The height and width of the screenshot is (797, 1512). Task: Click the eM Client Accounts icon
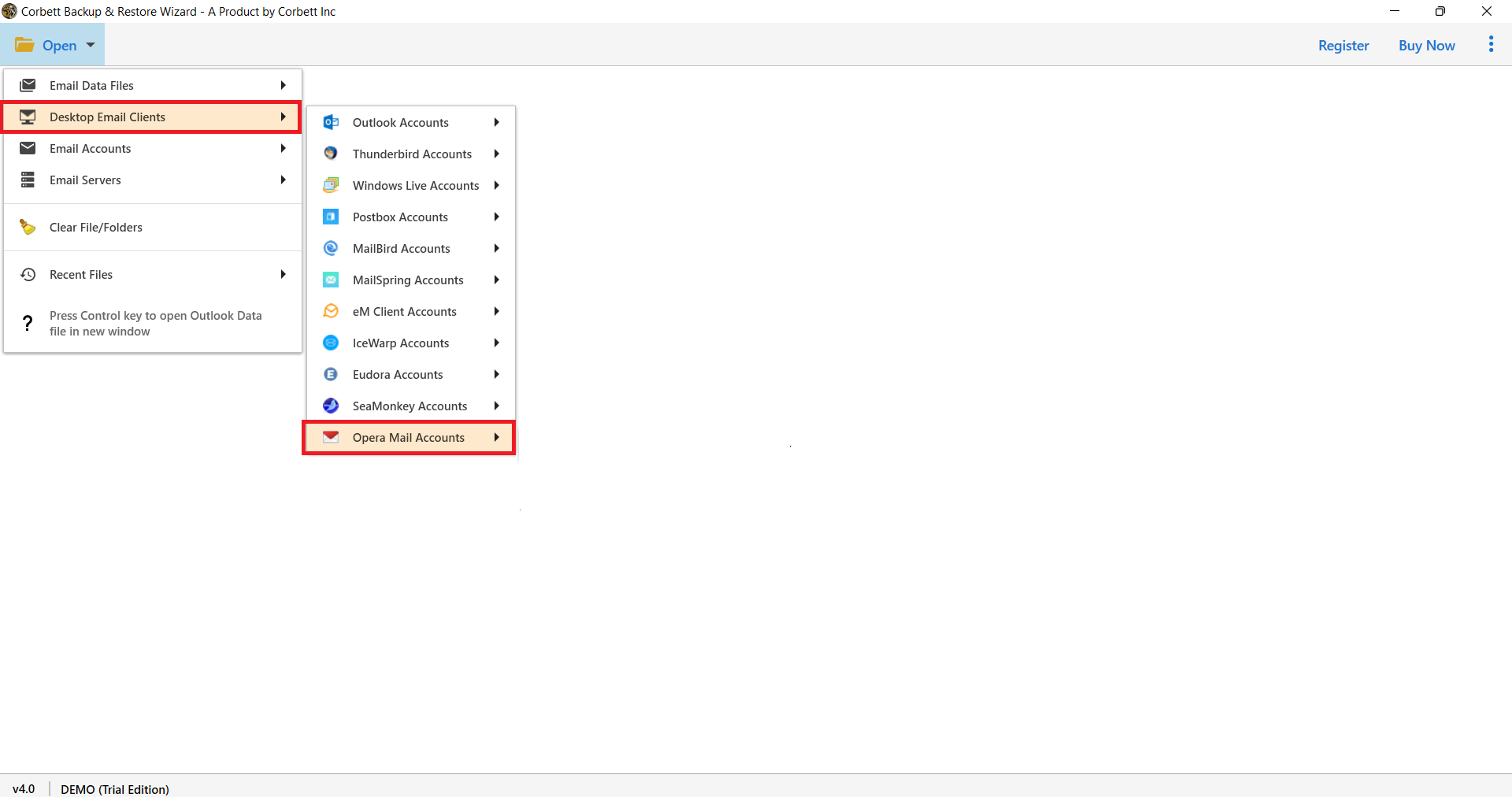click(331, 311)
